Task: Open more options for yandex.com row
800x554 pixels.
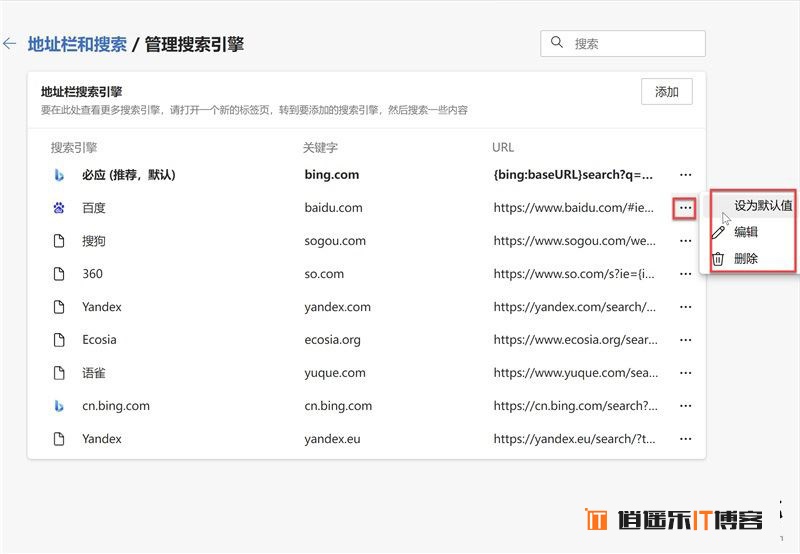Action: click(686, 307)
